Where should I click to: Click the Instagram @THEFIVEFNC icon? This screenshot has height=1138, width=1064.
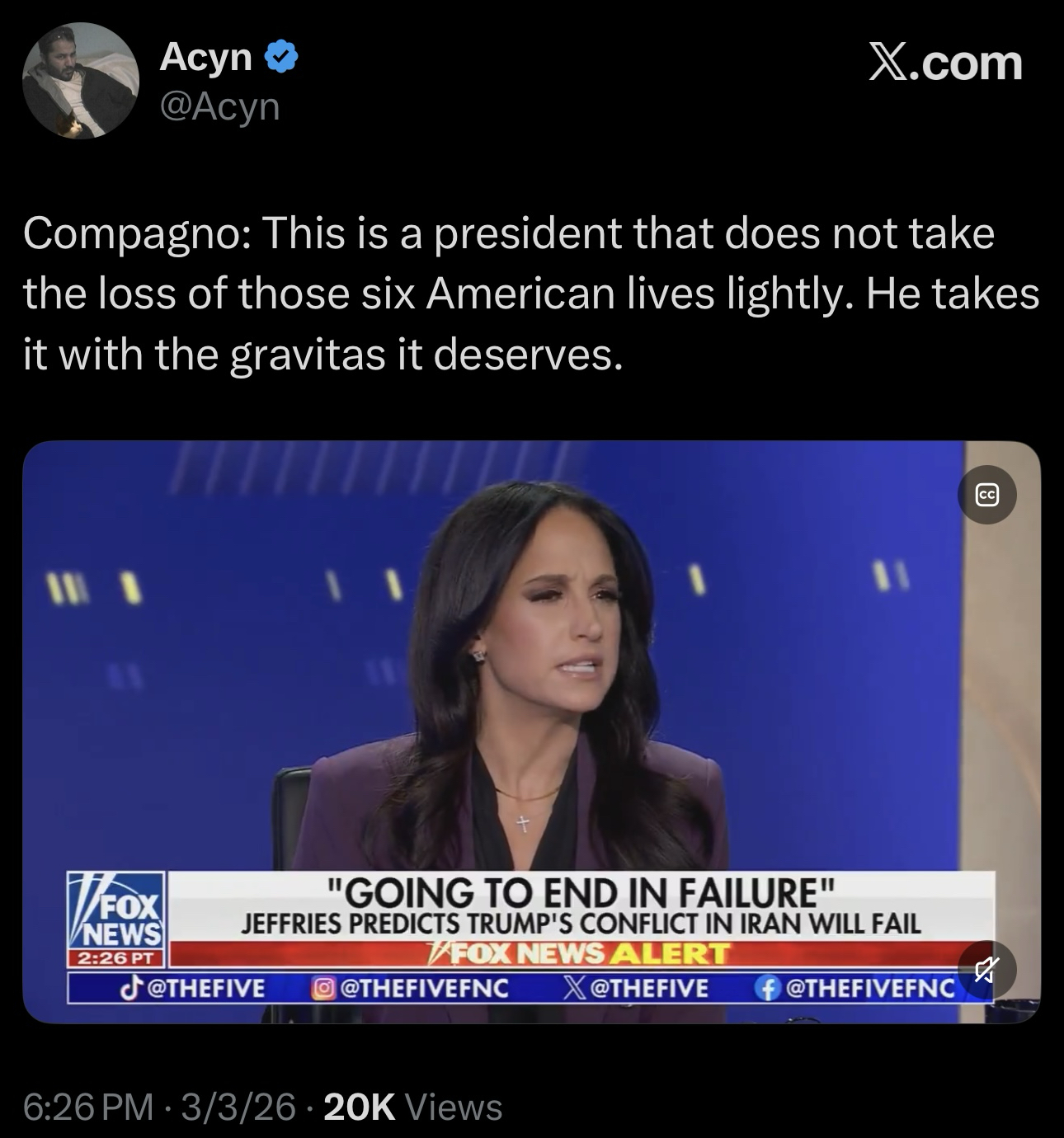(324, 987)
